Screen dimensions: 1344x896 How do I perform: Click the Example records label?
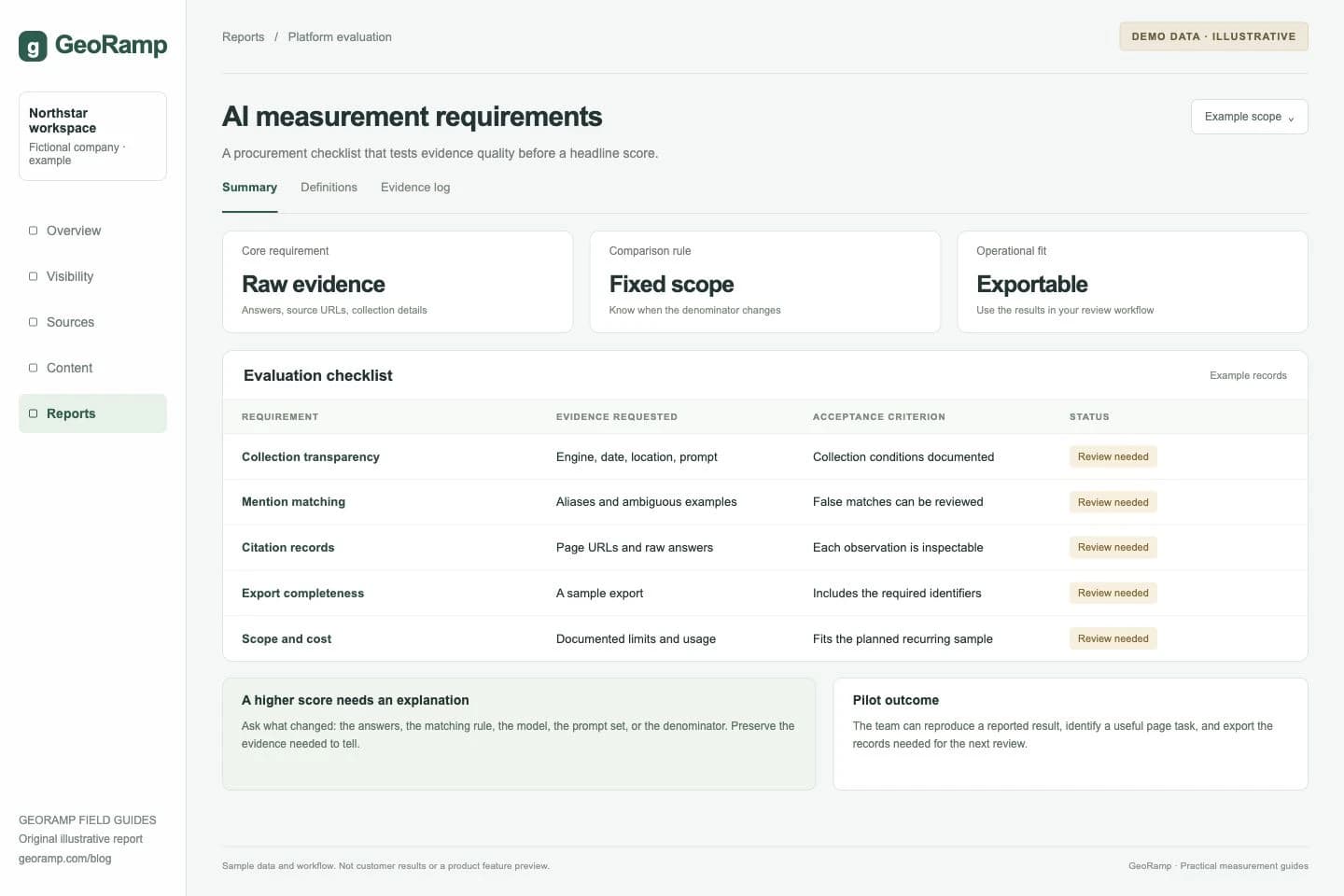click(x=1248, y=375)
